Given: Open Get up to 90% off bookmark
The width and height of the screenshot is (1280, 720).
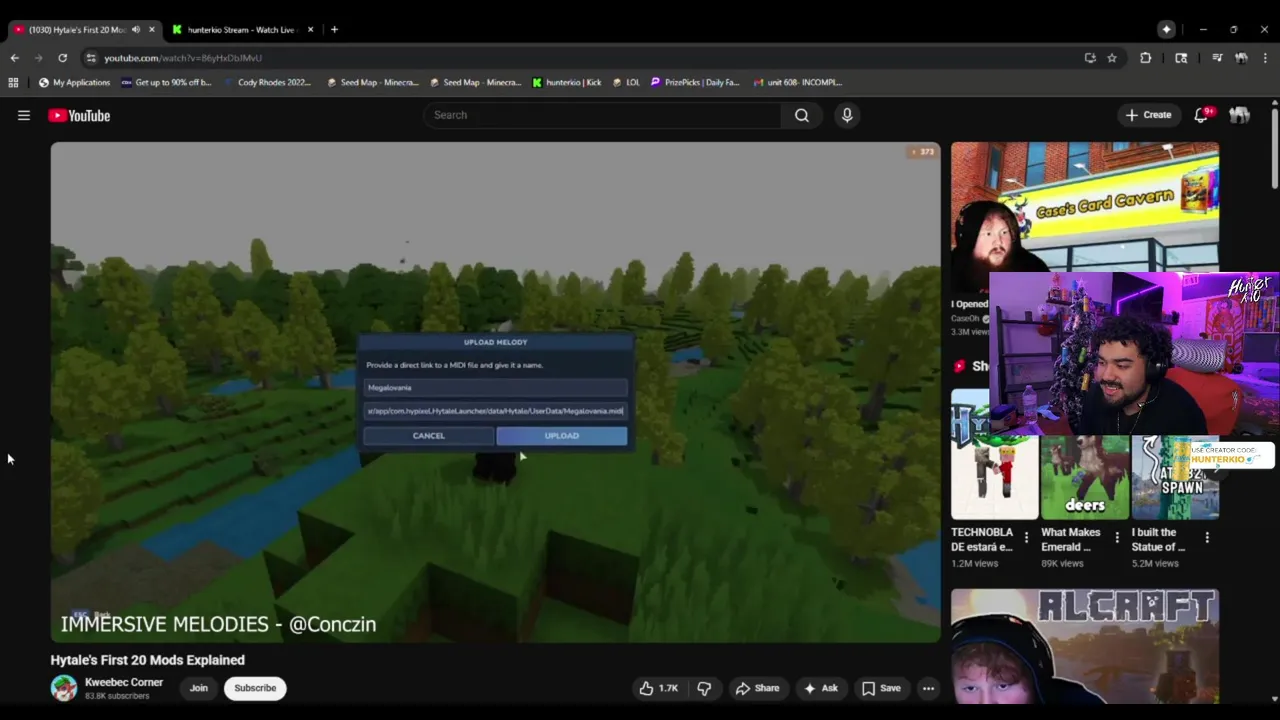Looking at the screenshot, I should click(167, 82).
